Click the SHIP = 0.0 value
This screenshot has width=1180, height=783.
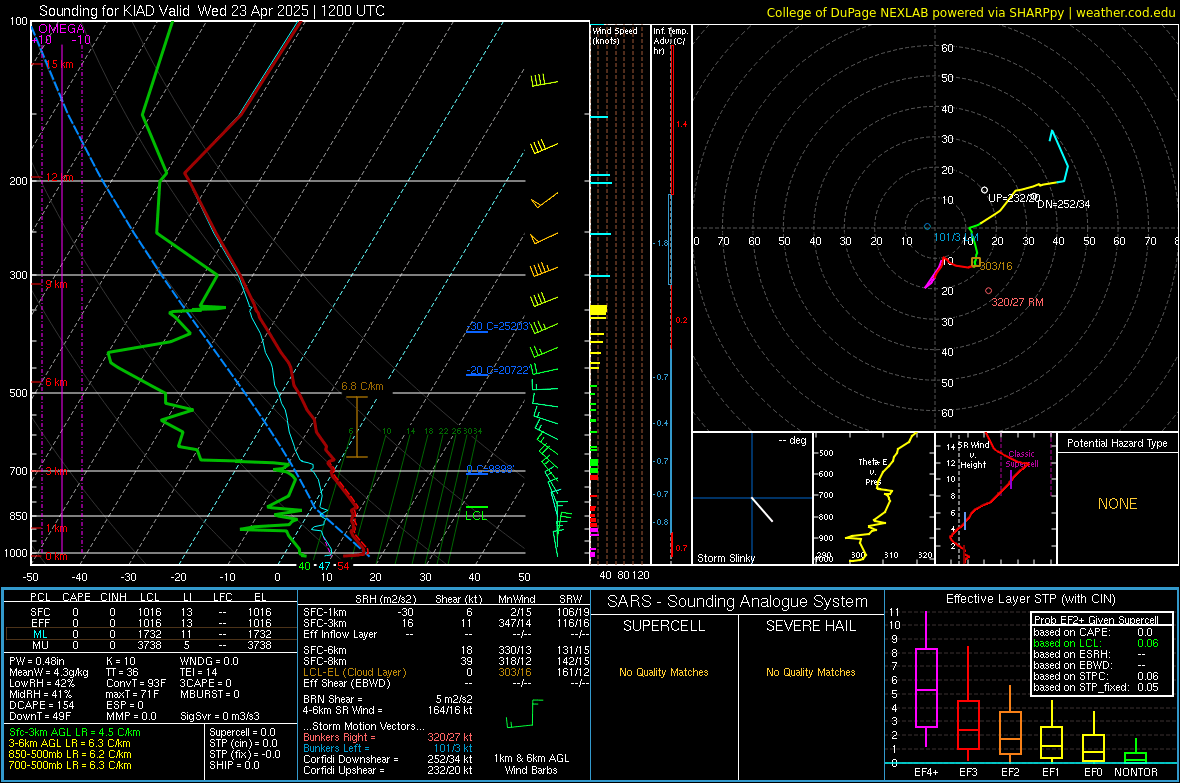[x=235, y=765]
